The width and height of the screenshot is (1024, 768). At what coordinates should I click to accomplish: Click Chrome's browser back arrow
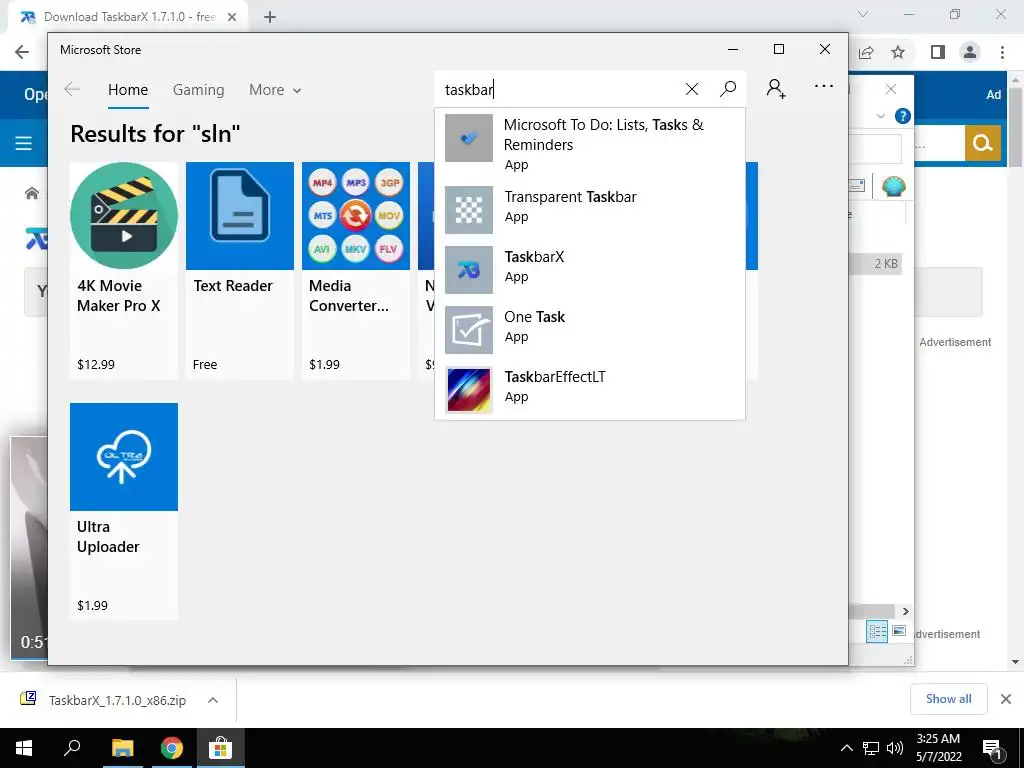[22, 52]
